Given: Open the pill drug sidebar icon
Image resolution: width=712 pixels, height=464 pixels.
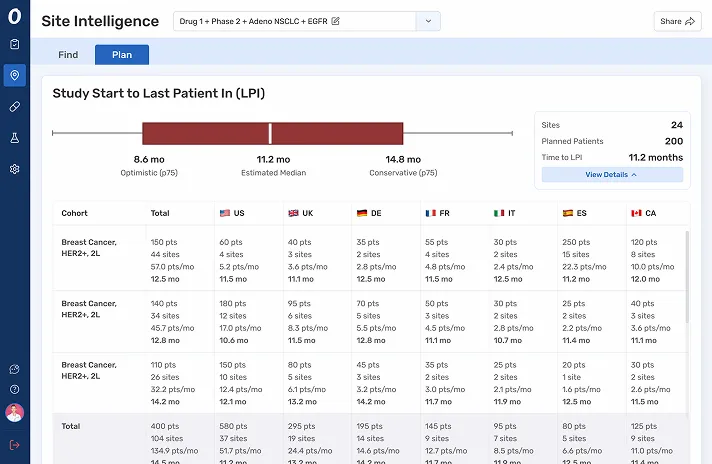Looking at the screenshot, I should 14,106.
